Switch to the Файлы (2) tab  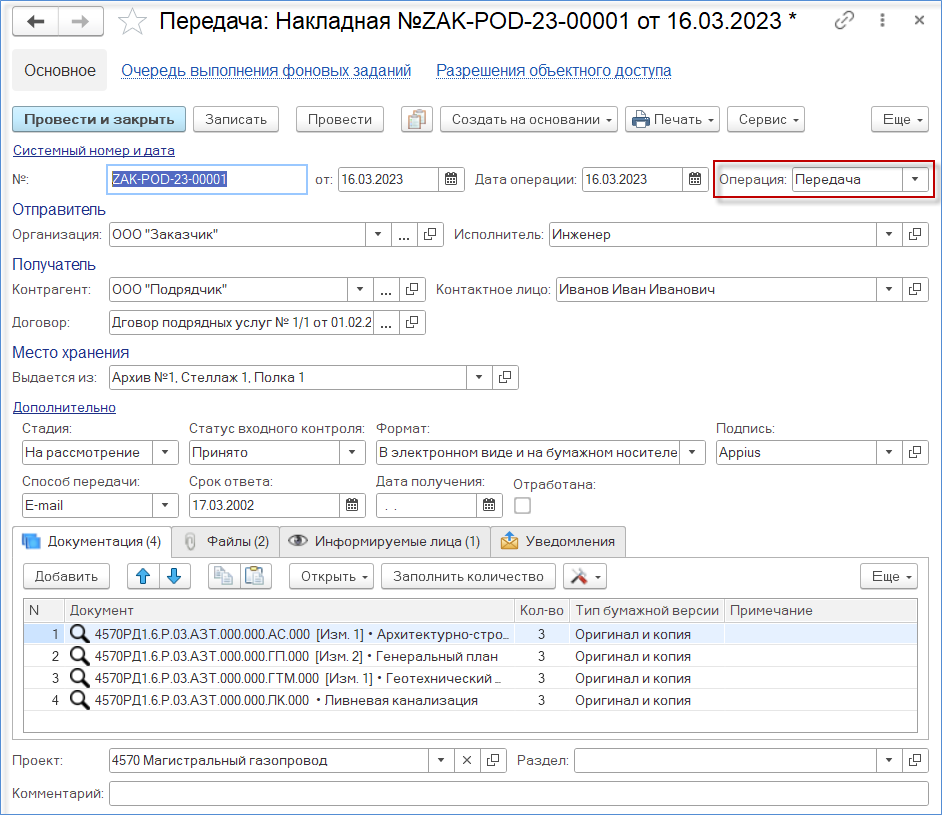[x=226, y=541]
